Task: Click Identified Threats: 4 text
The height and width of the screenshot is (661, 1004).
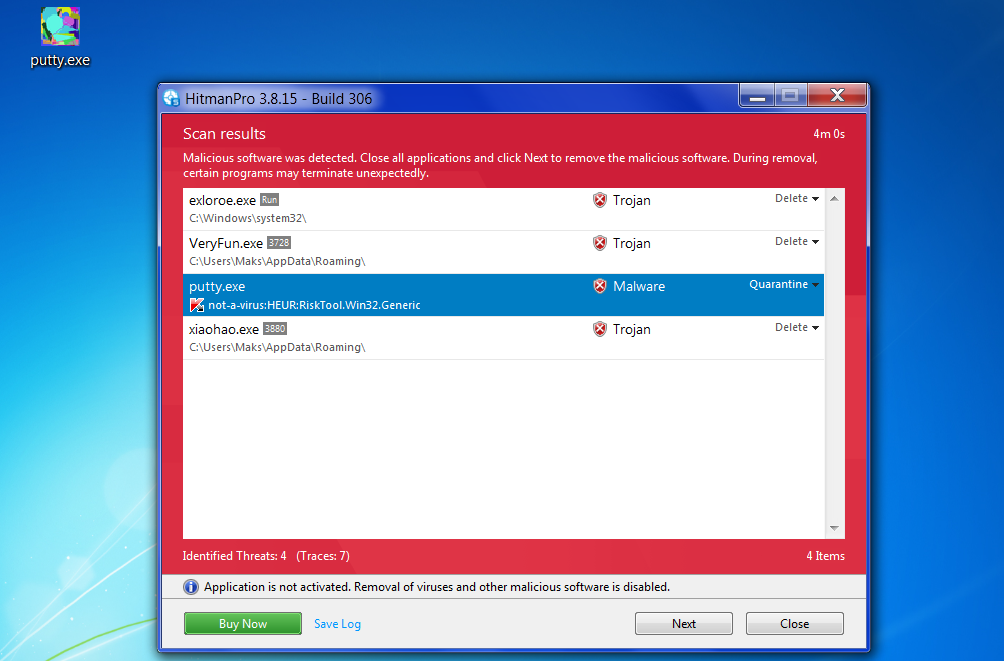Action: tap(234, 556)
